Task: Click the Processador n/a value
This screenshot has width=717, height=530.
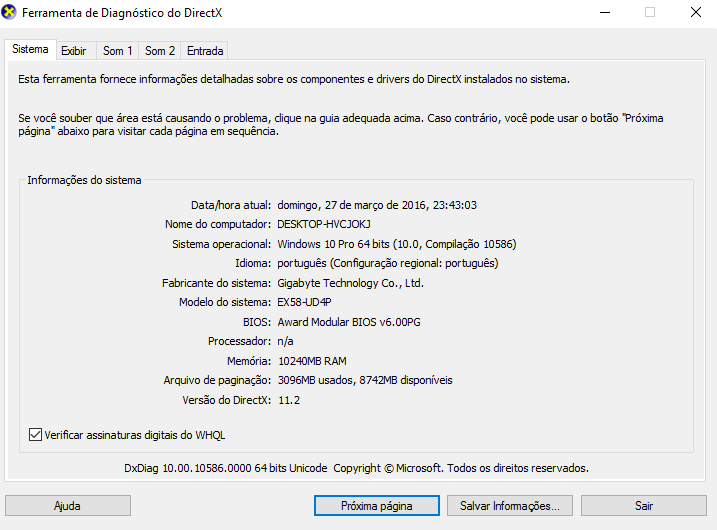Action: (285, 341)
